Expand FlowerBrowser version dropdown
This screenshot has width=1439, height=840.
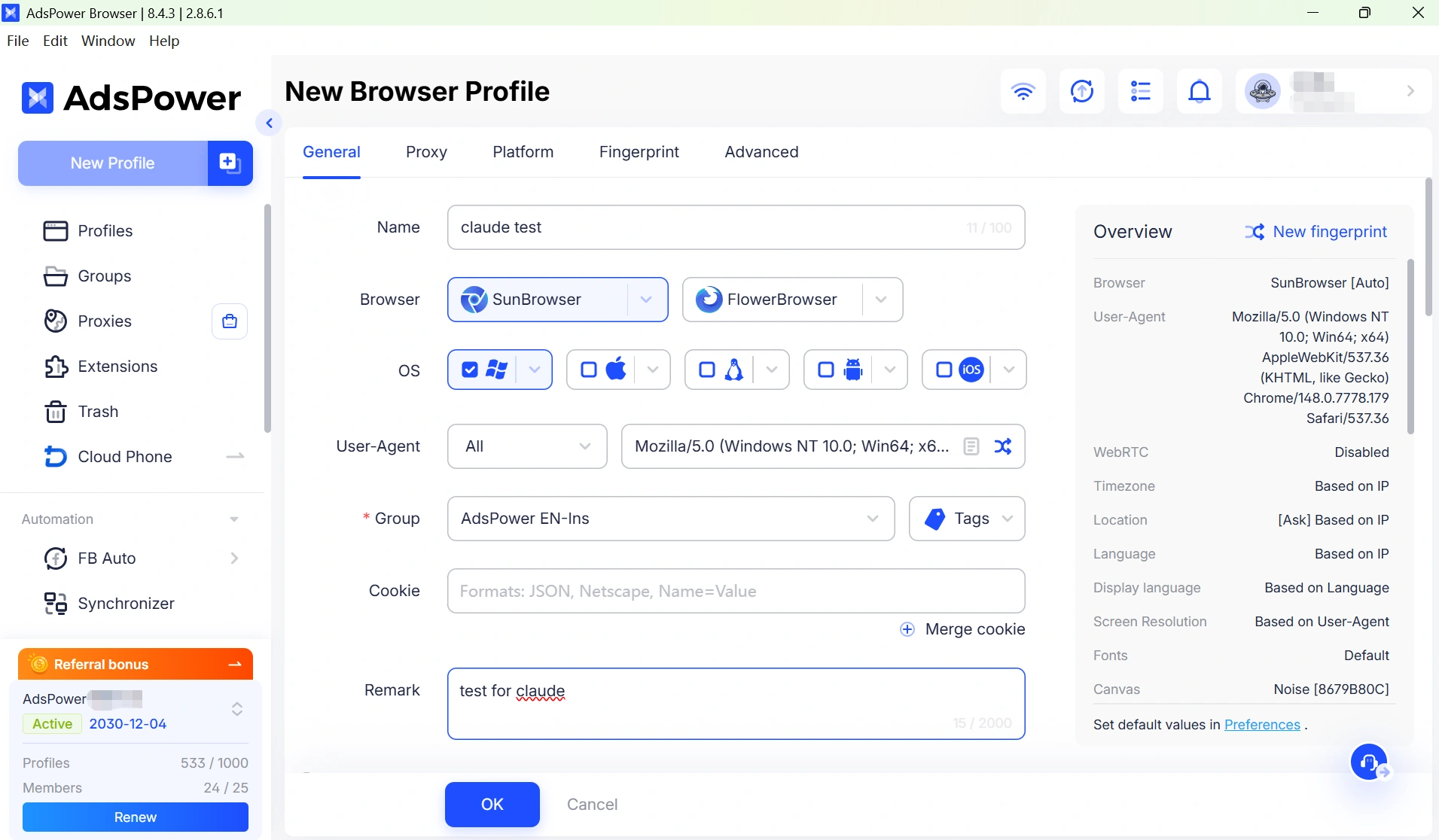[881, 300]
